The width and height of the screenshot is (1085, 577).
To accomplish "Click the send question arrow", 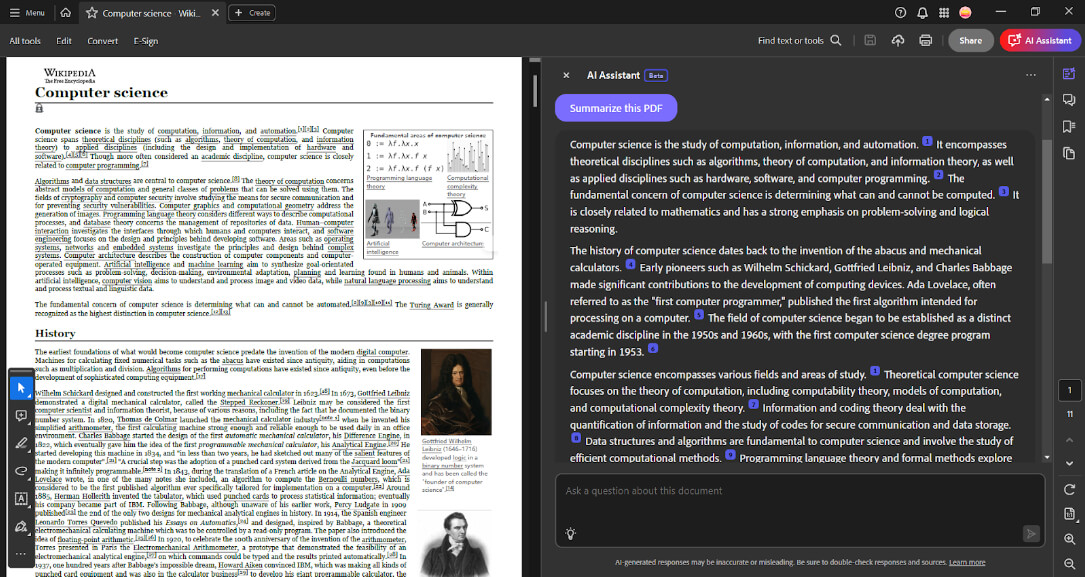I will pyautogui.click(x=1030, y=533).
